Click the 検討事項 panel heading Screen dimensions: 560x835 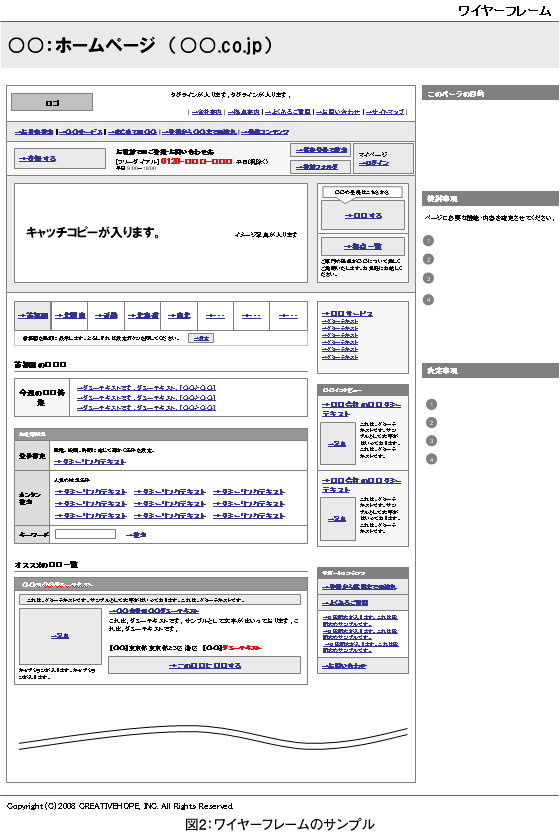490,198
